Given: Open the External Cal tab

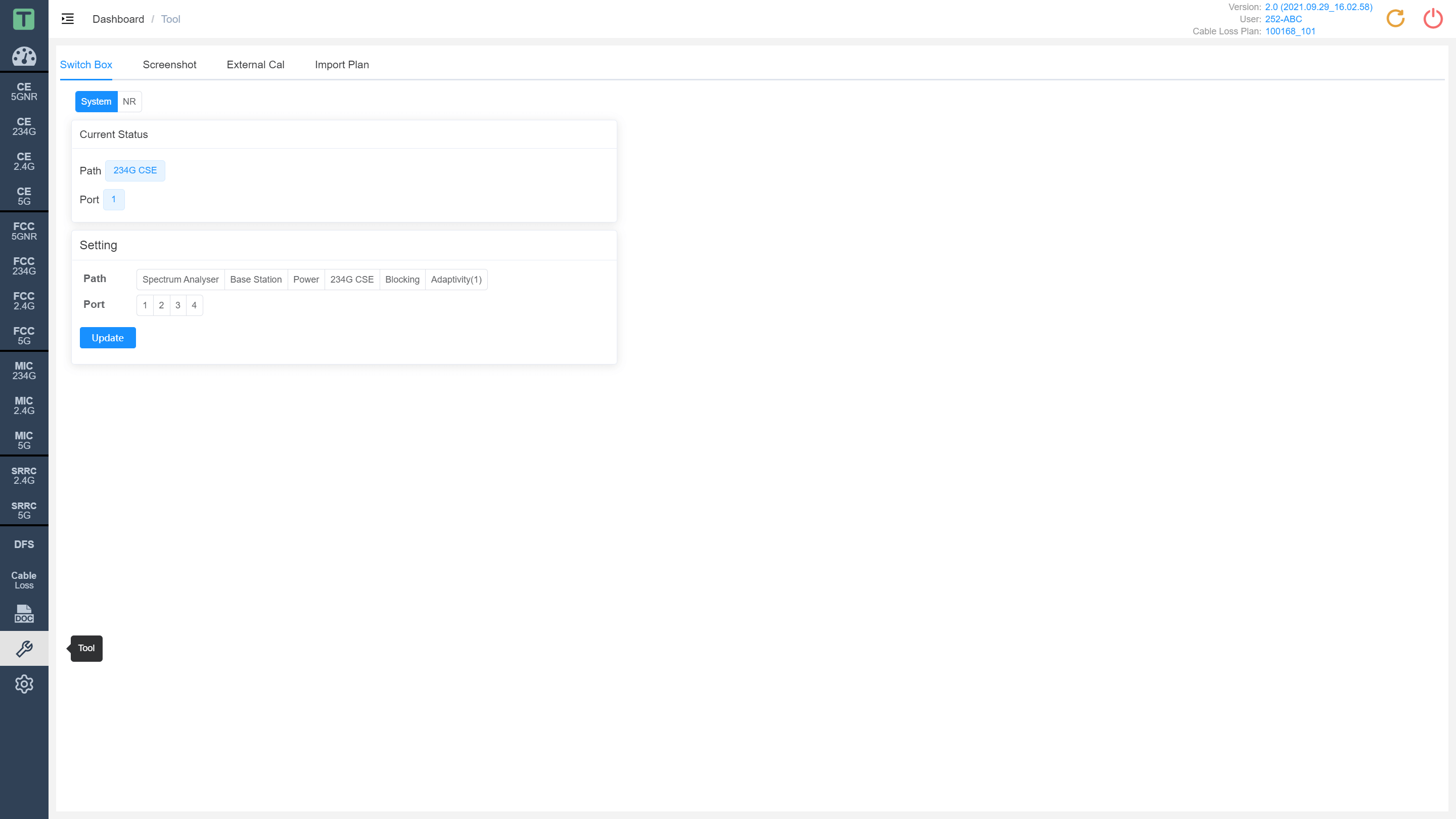Looking at the screenshot, I should point(255,64).
